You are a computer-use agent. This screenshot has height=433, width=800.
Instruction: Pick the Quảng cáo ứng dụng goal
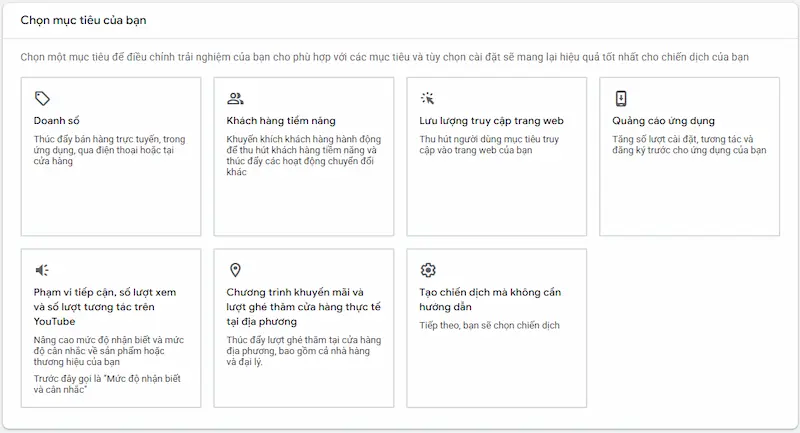point(663,121)
